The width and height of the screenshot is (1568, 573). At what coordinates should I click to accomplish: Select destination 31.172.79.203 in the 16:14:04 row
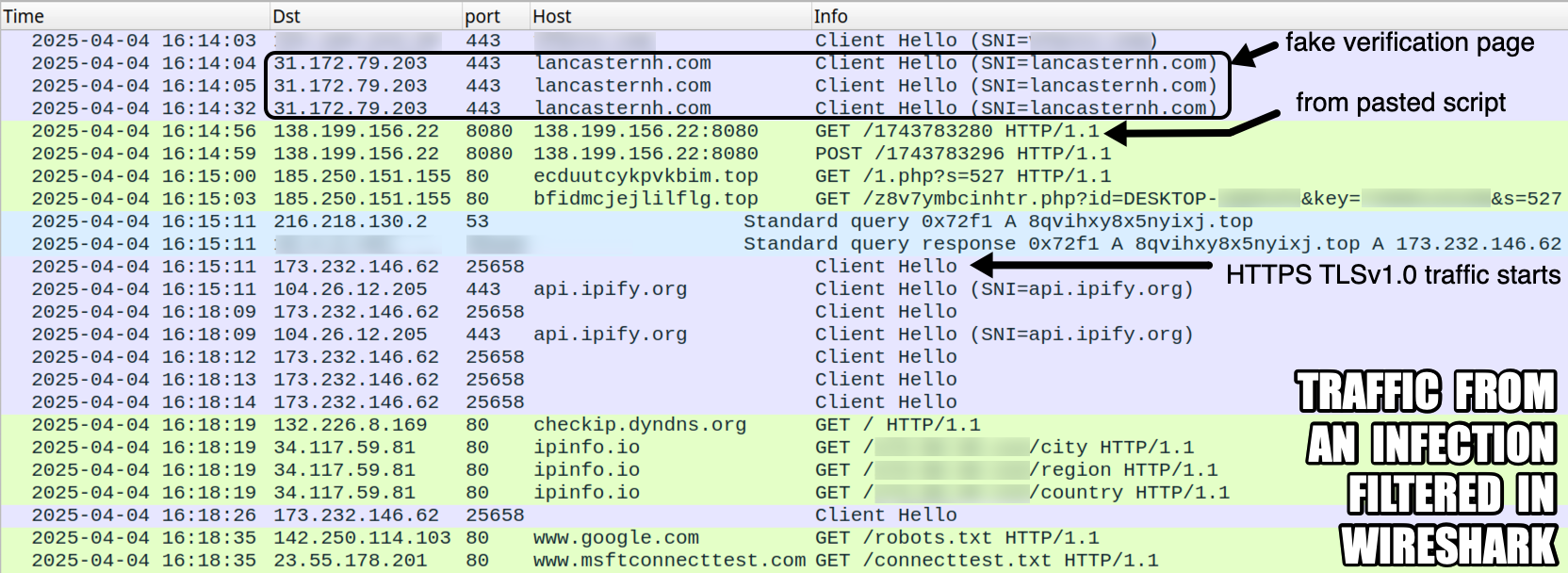(351, 63)
